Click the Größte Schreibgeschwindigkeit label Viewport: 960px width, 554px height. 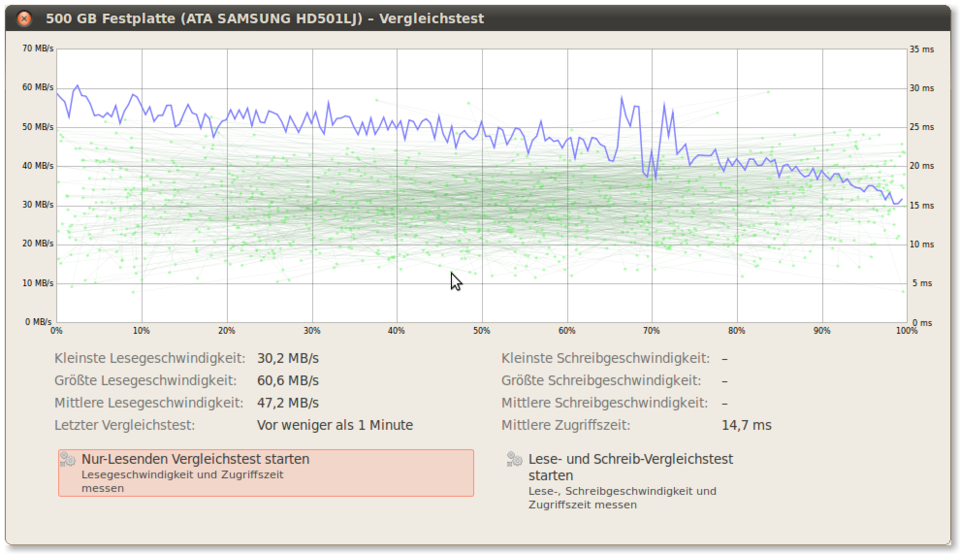click(601, 380)
